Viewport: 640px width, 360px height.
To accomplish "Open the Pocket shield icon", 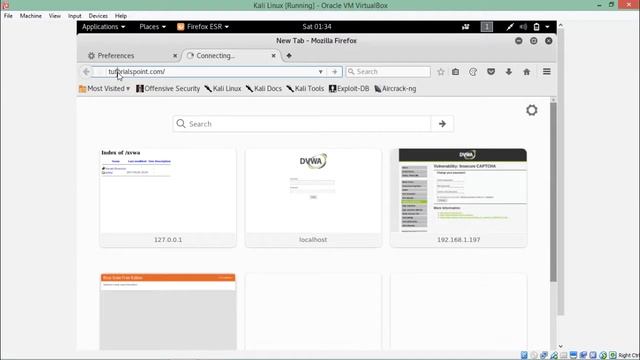I will (x=491, y=72).
